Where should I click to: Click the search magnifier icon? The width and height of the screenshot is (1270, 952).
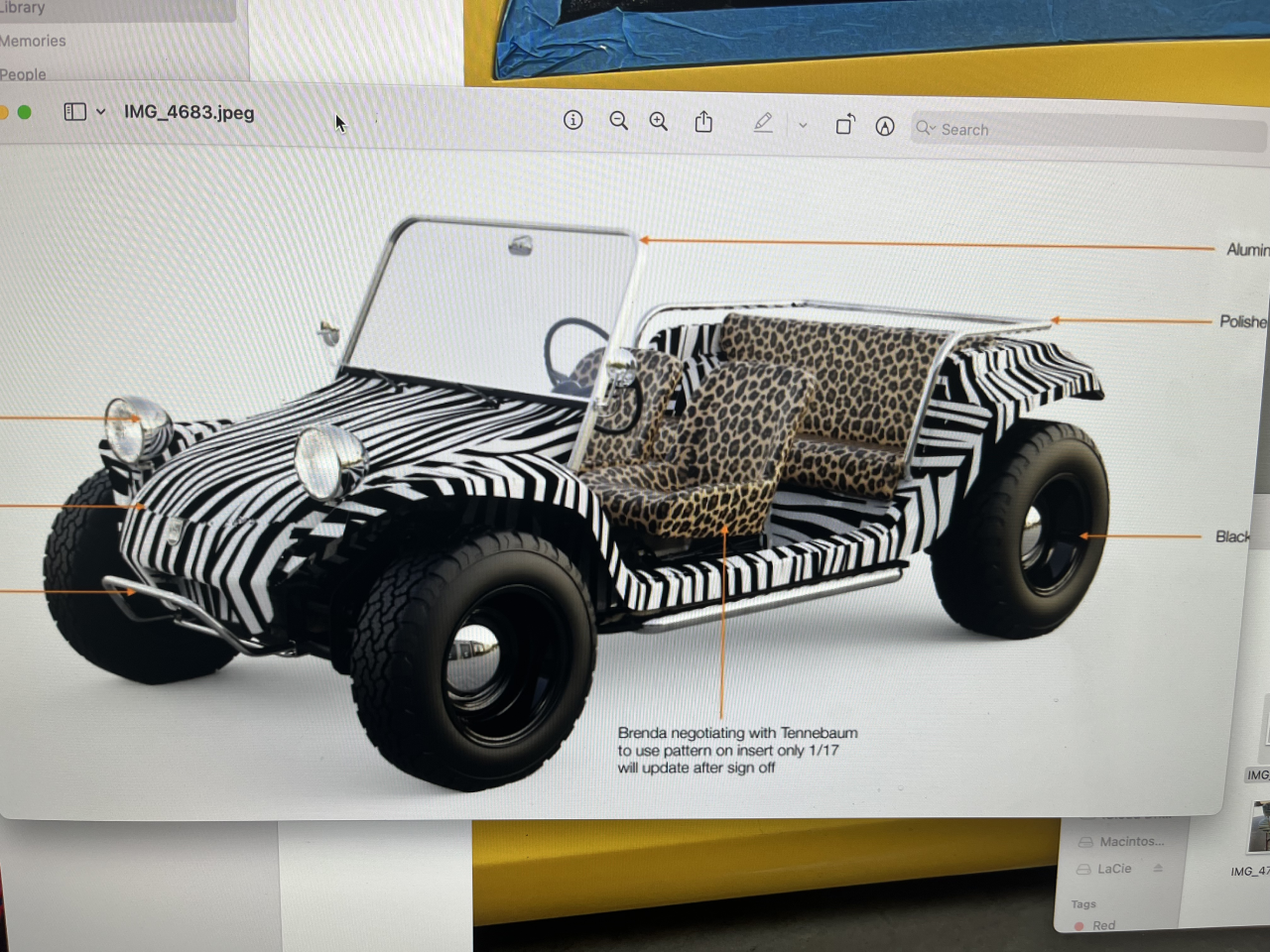925,128
